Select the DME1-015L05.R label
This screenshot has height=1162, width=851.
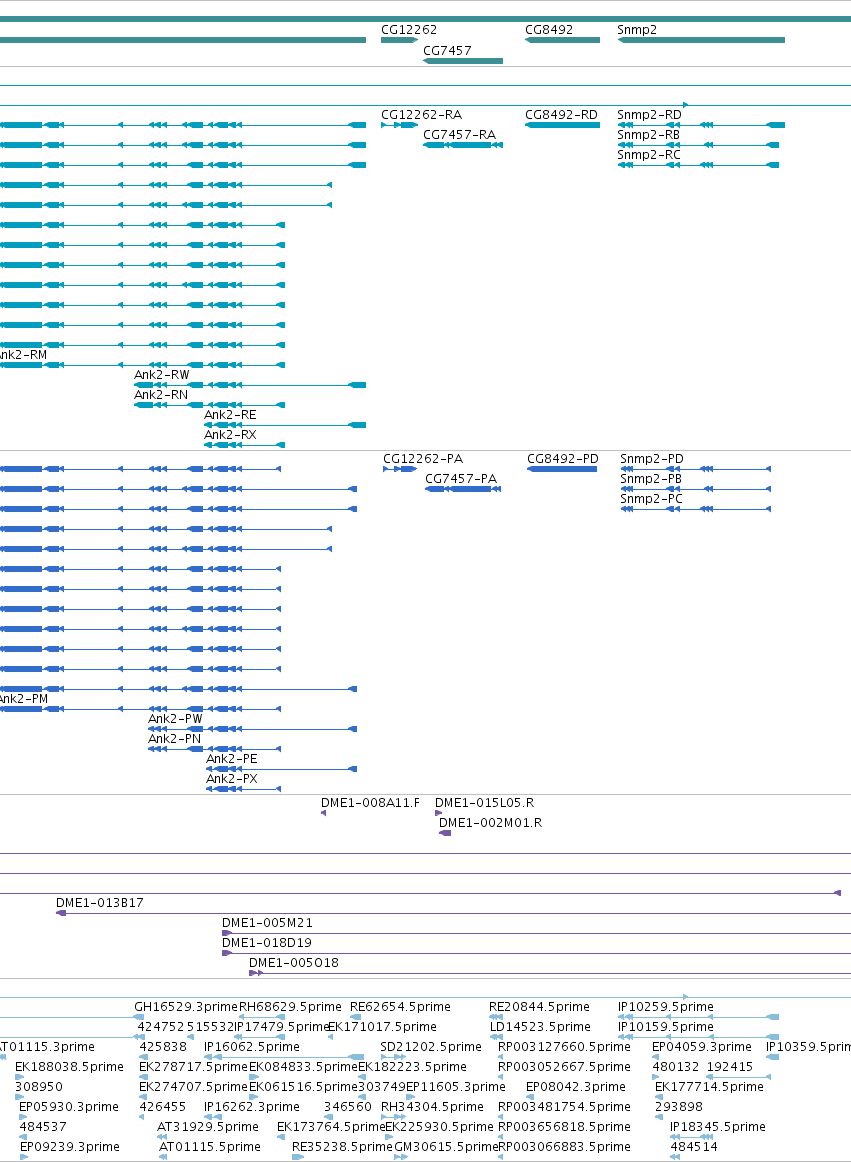point(484,803)
